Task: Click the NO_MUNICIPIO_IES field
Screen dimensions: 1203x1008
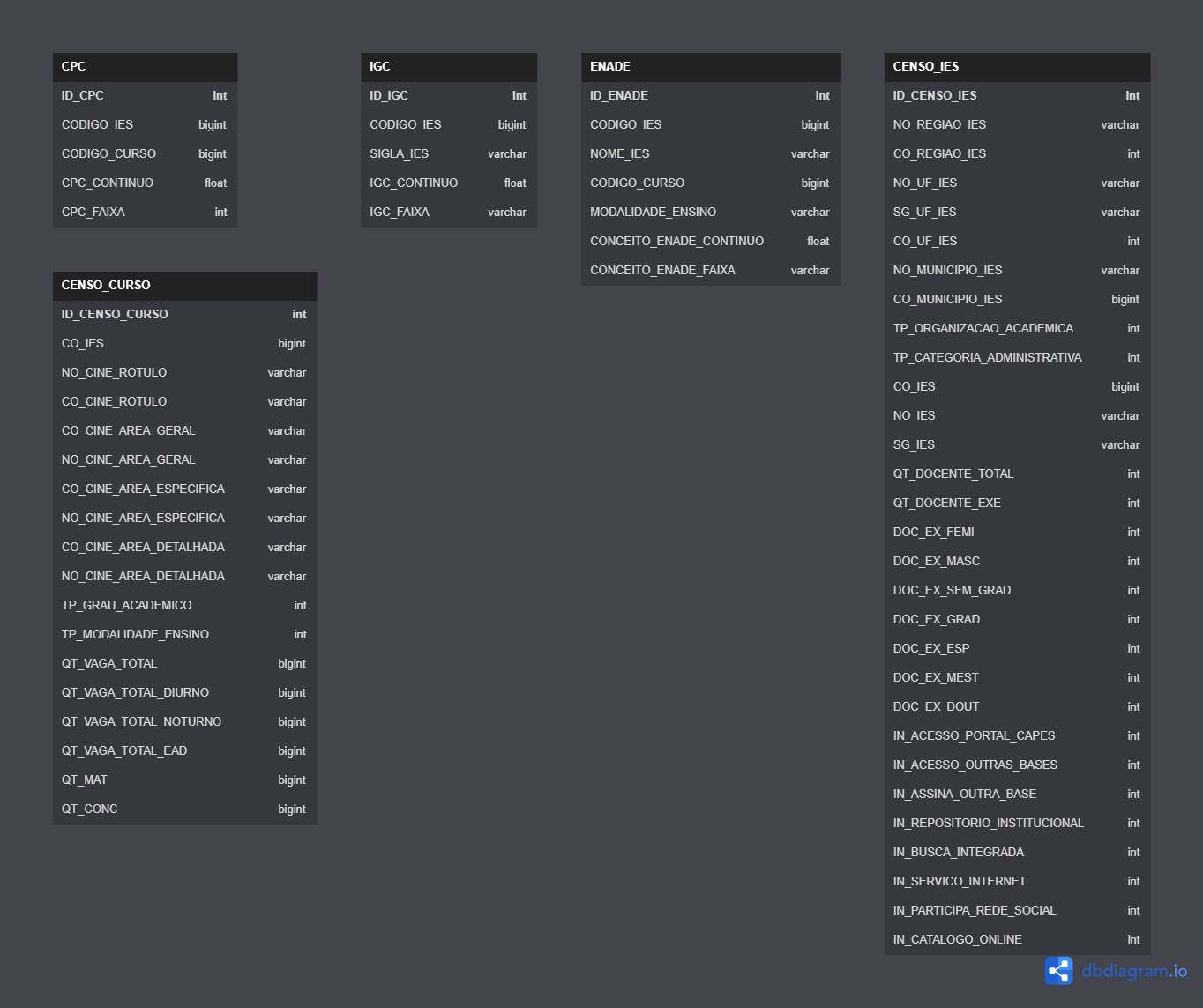Action: [x=1018, y=271]
